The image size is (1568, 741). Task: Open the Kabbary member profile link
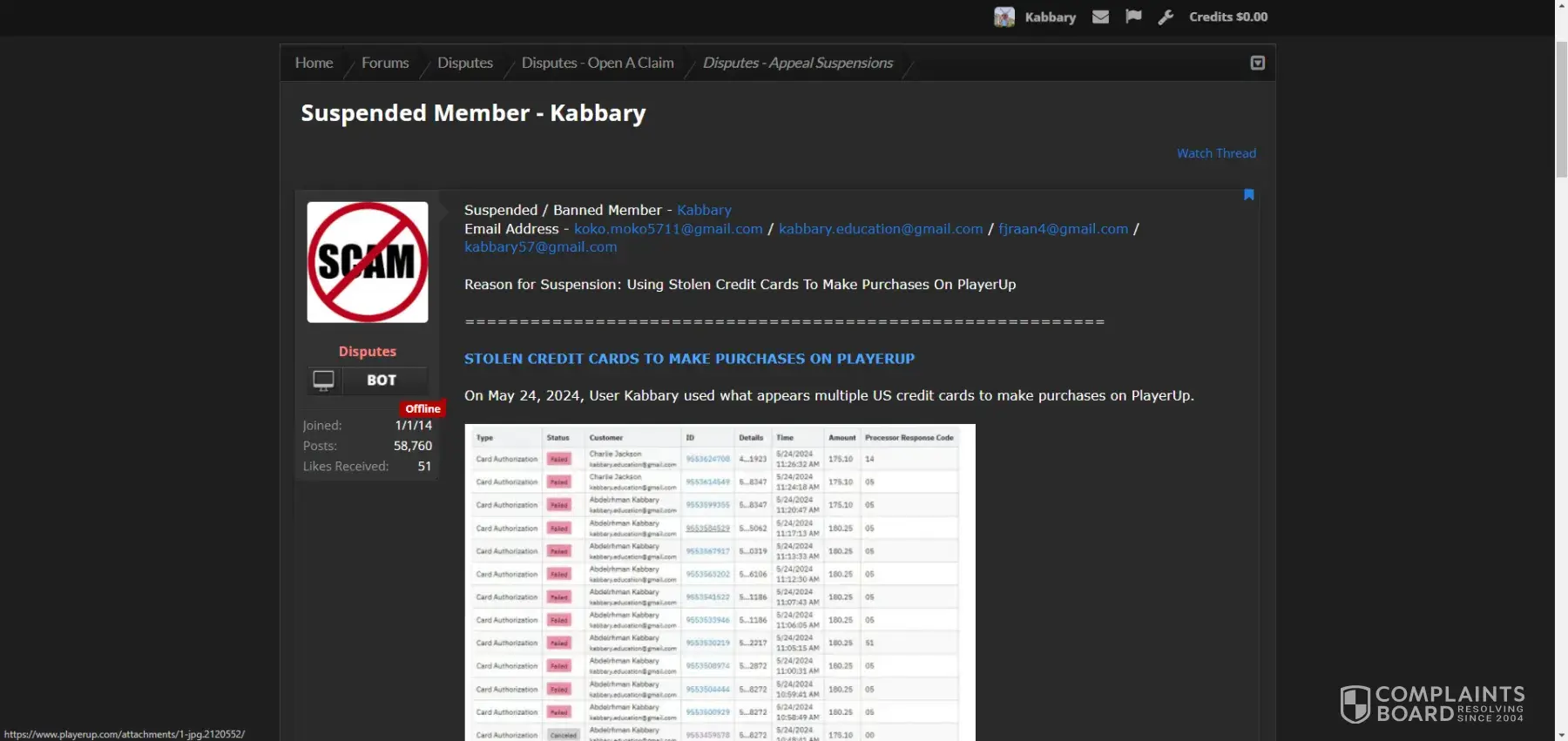pos(704,210)
